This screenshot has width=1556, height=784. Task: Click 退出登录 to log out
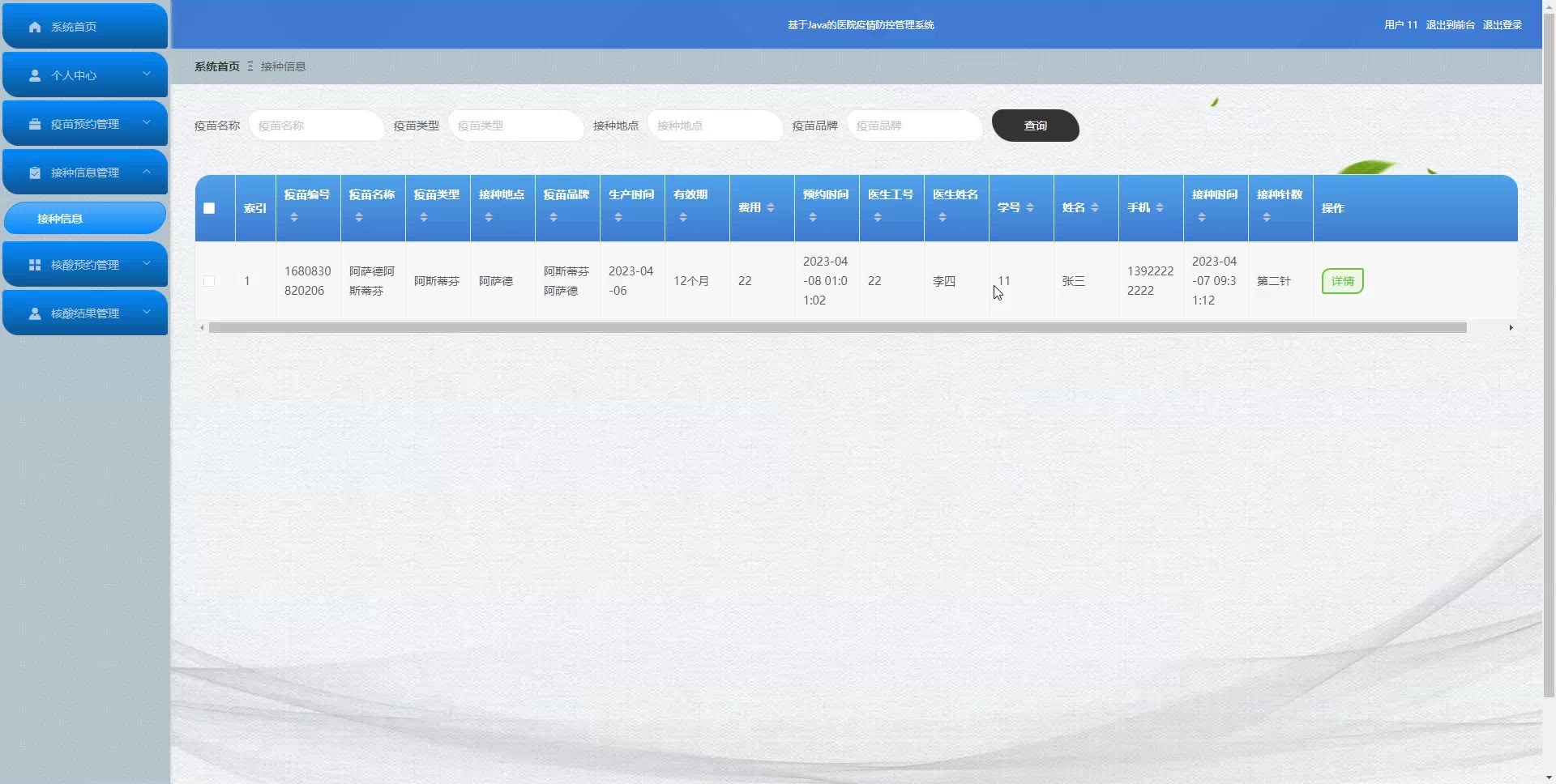1503,25
